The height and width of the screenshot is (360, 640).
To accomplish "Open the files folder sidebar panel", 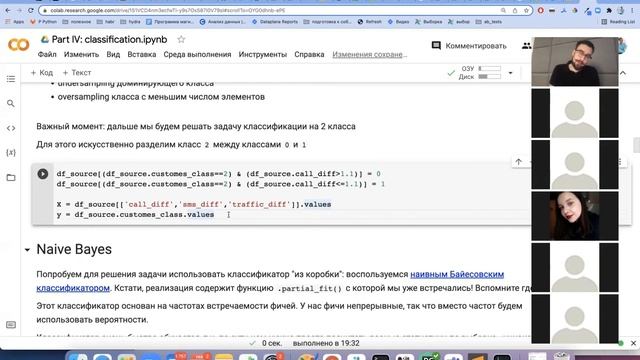I will click(x=11, y=178).
